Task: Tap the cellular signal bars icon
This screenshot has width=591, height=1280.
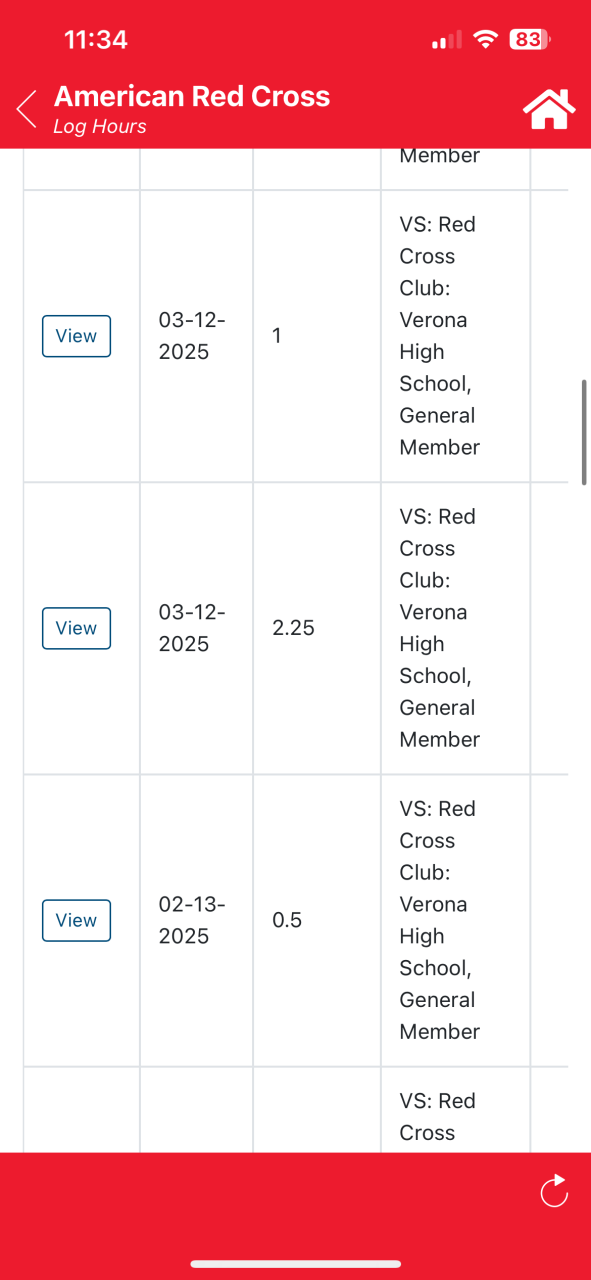Action: (x=446, y=40)
